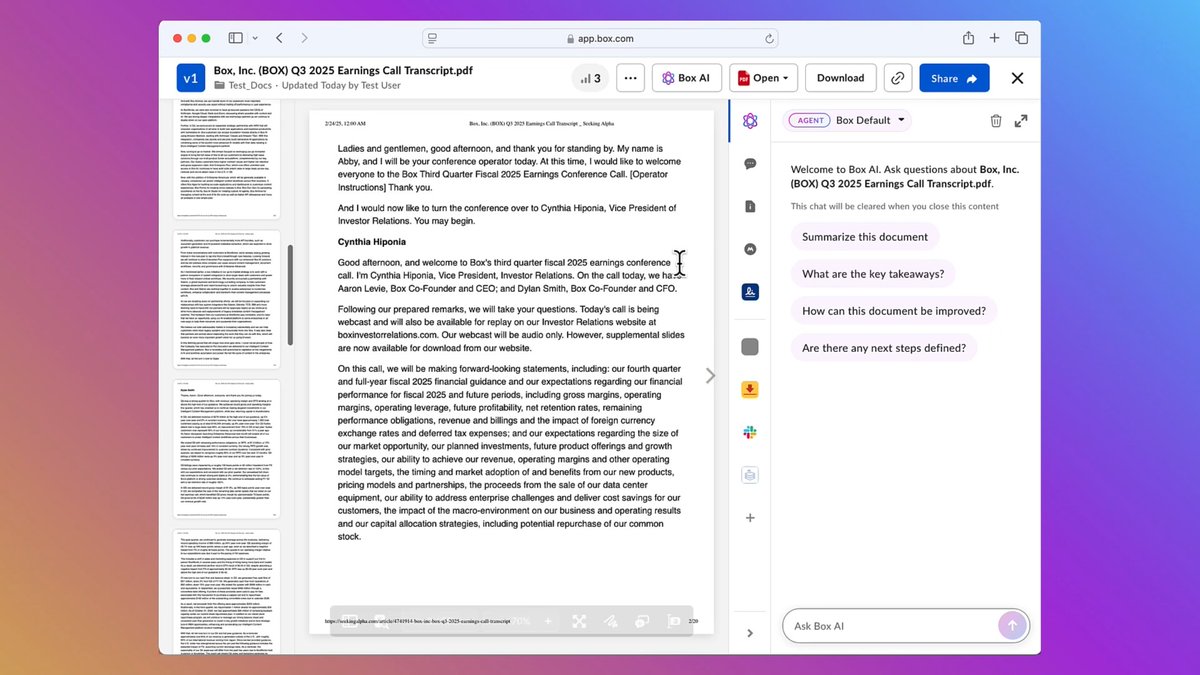The image size is (1200, 675).
Task: Click the light blue document integration icon
Action: [750, 475]
